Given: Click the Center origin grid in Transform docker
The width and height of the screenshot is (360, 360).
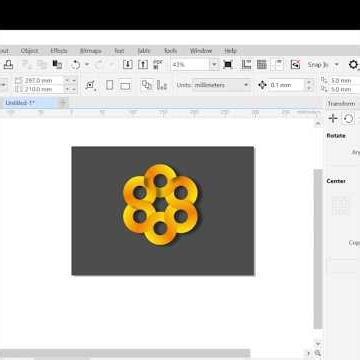Looking at the screenshot, I should (341, 206).
